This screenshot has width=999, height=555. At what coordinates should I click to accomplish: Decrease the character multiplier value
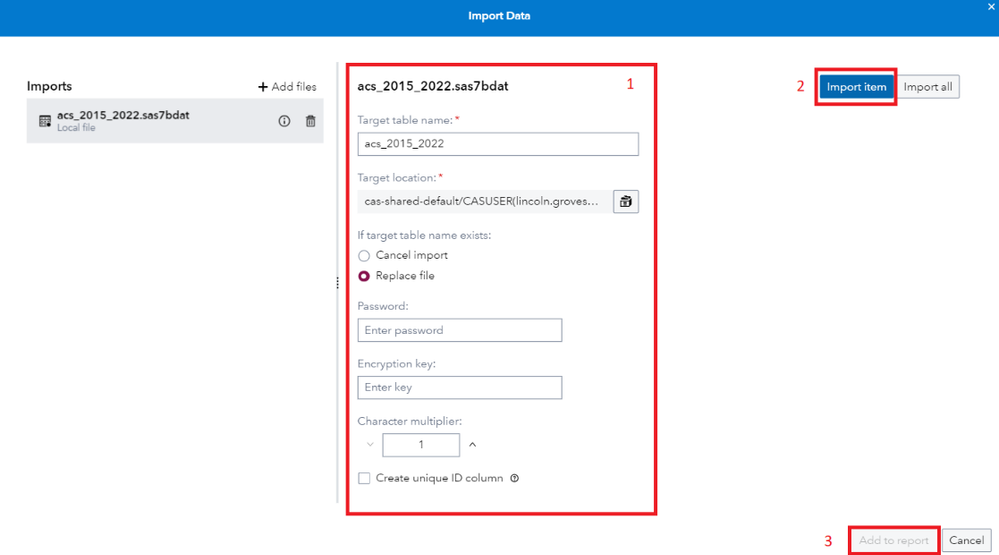370,444
